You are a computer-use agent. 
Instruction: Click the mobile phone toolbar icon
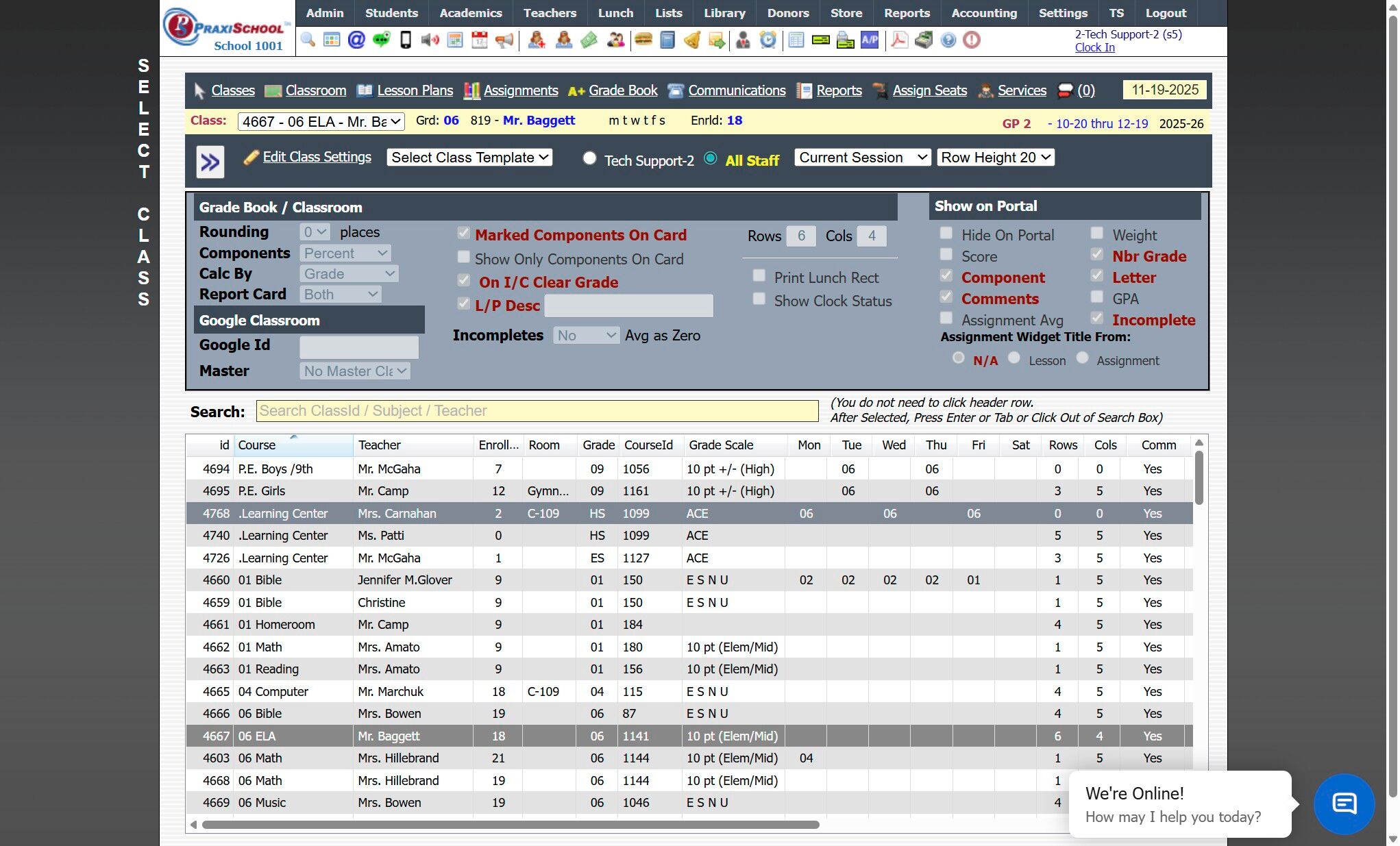[x=406, y=40]
